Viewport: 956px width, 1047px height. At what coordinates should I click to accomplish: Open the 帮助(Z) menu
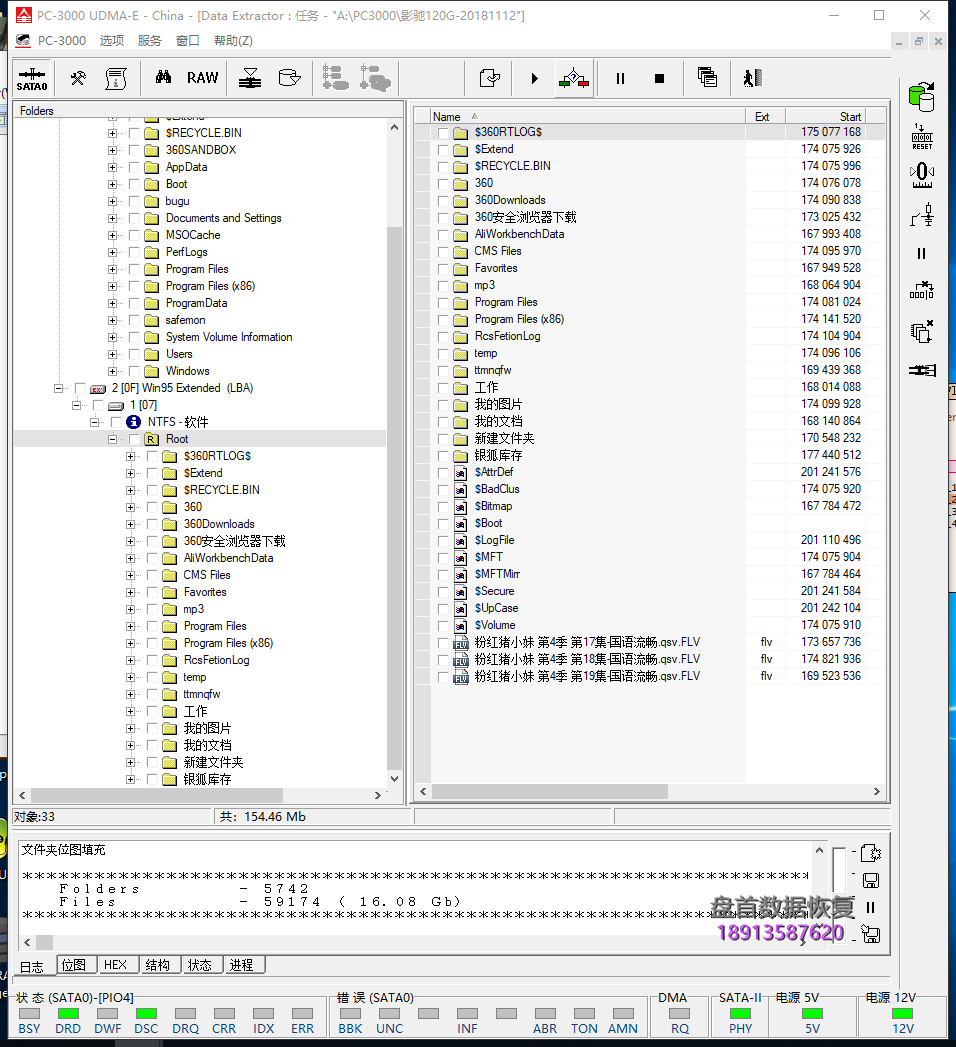[233, 41]
